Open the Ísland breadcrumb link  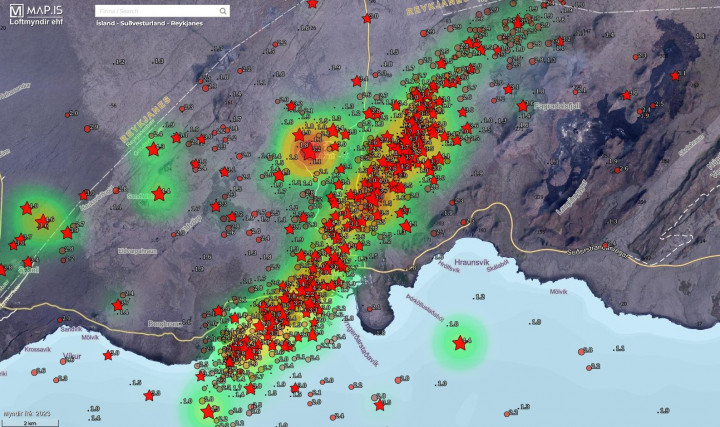104,24
